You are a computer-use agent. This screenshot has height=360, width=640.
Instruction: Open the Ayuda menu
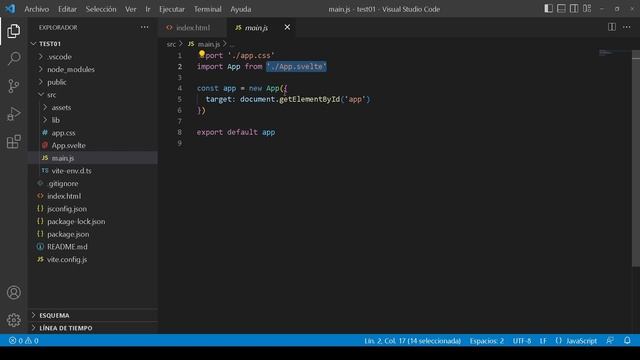241,9
